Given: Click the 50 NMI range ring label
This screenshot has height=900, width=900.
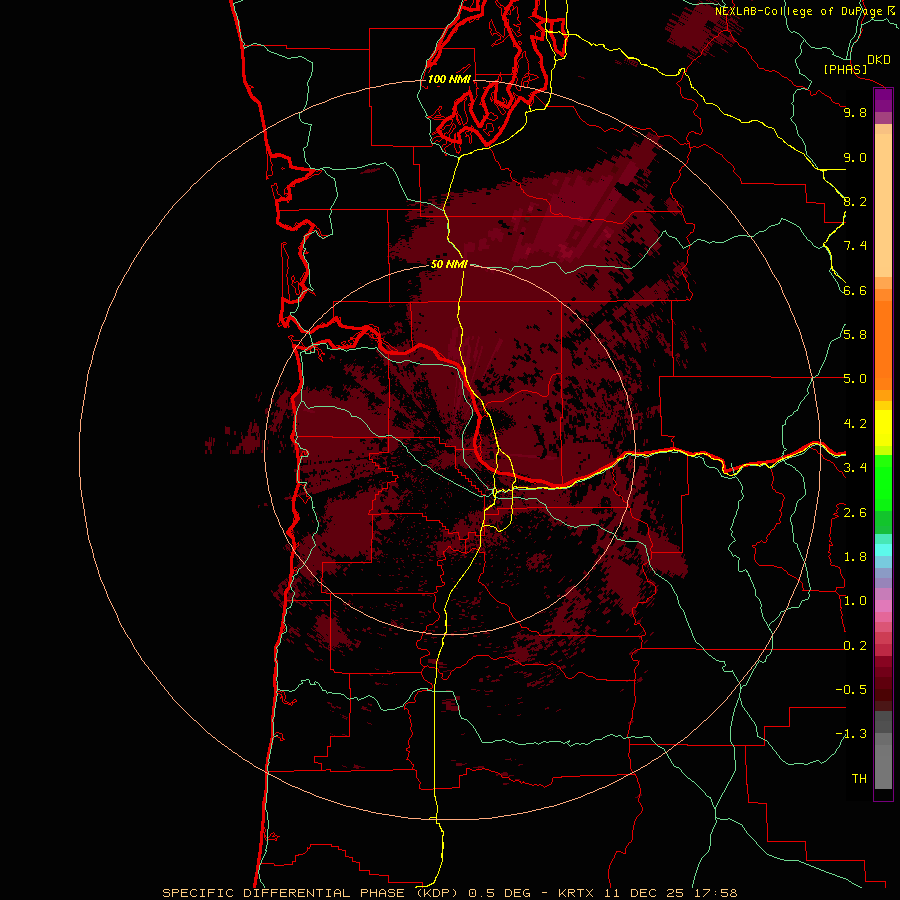Looking at the screenshot, I should tap(449, 264).
